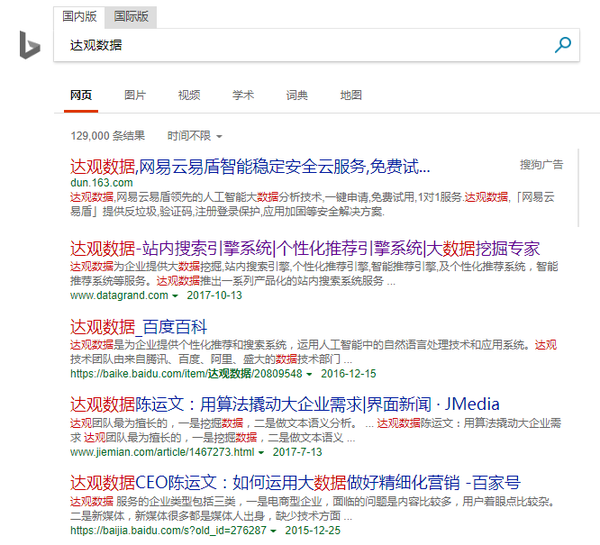Open the 达观数据CEO陈运文 百家号 result
The height and width of the screenshot is (545, 600).
pyautogui.click(x=295, y=483)
